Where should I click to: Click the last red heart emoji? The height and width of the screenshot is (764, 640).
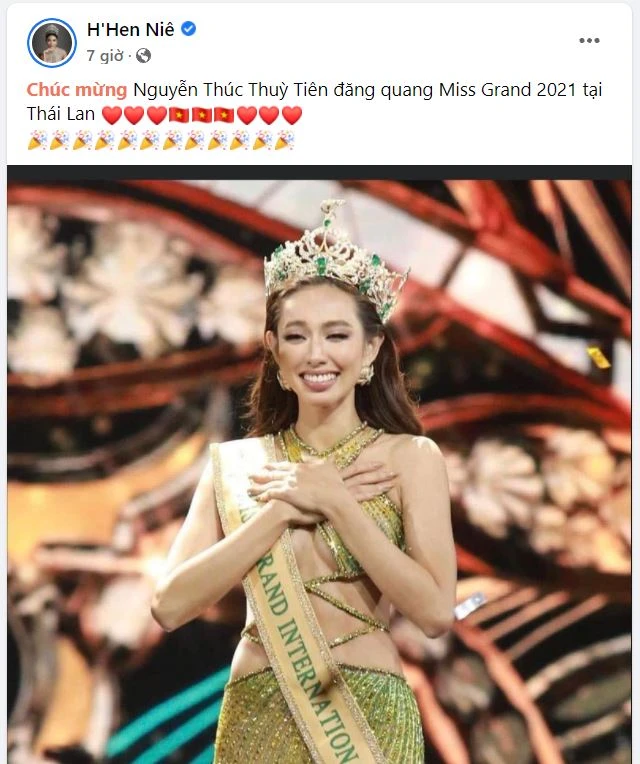point(292,115)
